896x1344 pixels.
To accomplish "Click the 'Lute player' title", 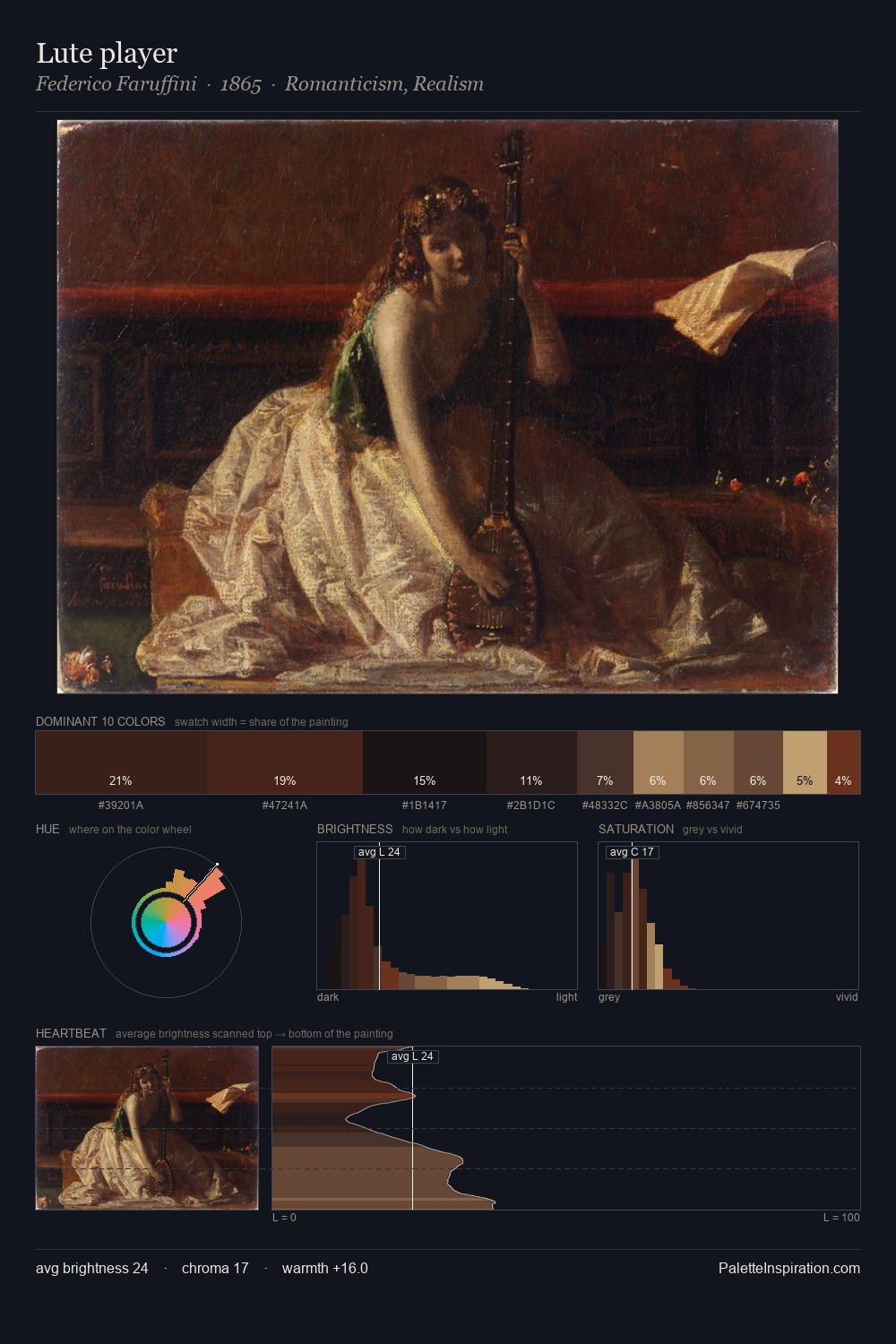I will 107,54.
